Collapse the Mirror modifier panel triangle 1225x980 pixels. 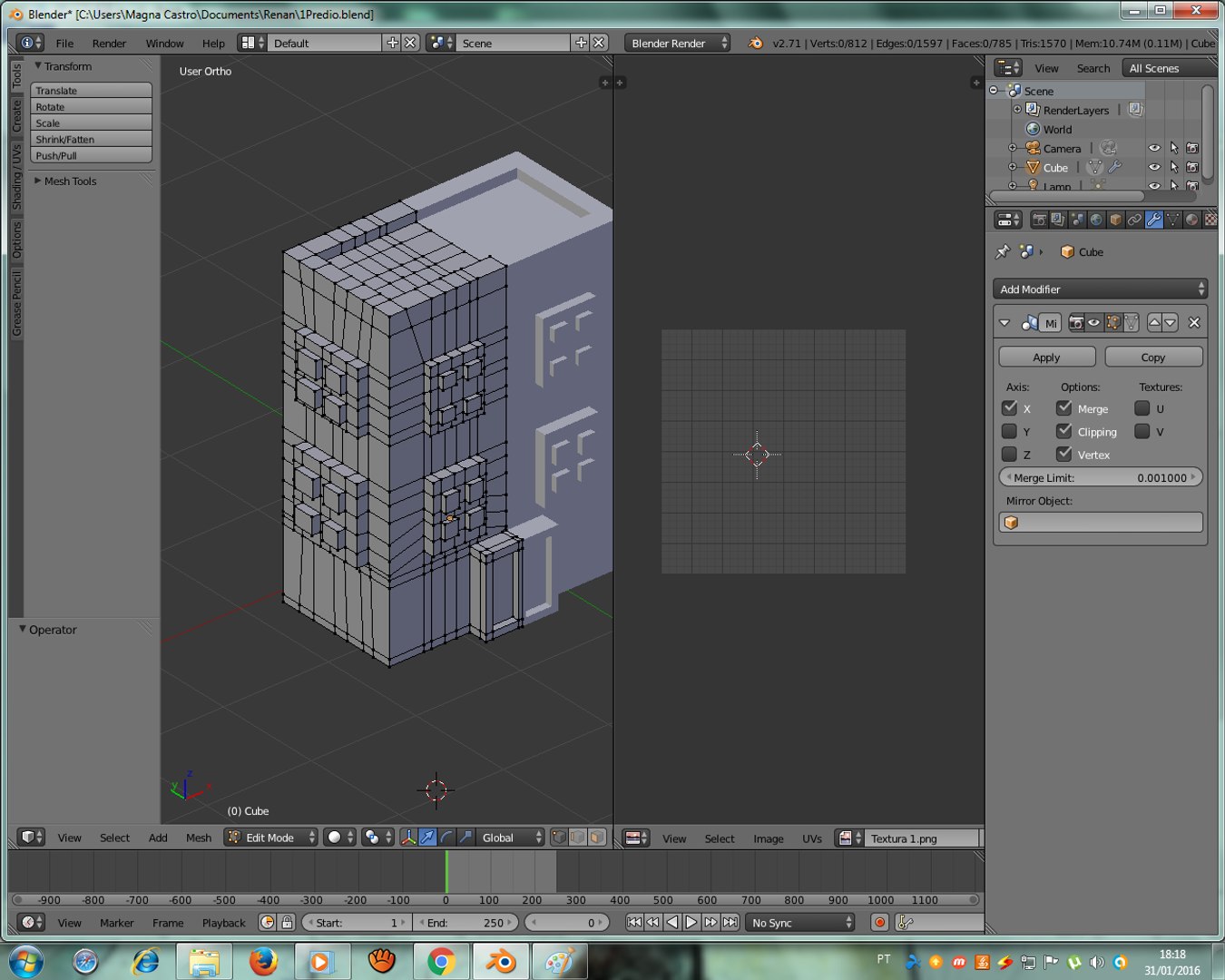pos(1004,322)
